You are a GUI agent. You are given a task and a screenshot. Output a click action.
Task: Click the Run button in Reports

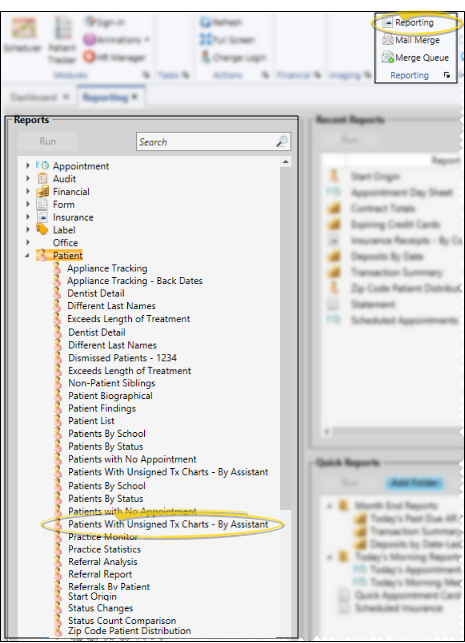tap(48, 141)
